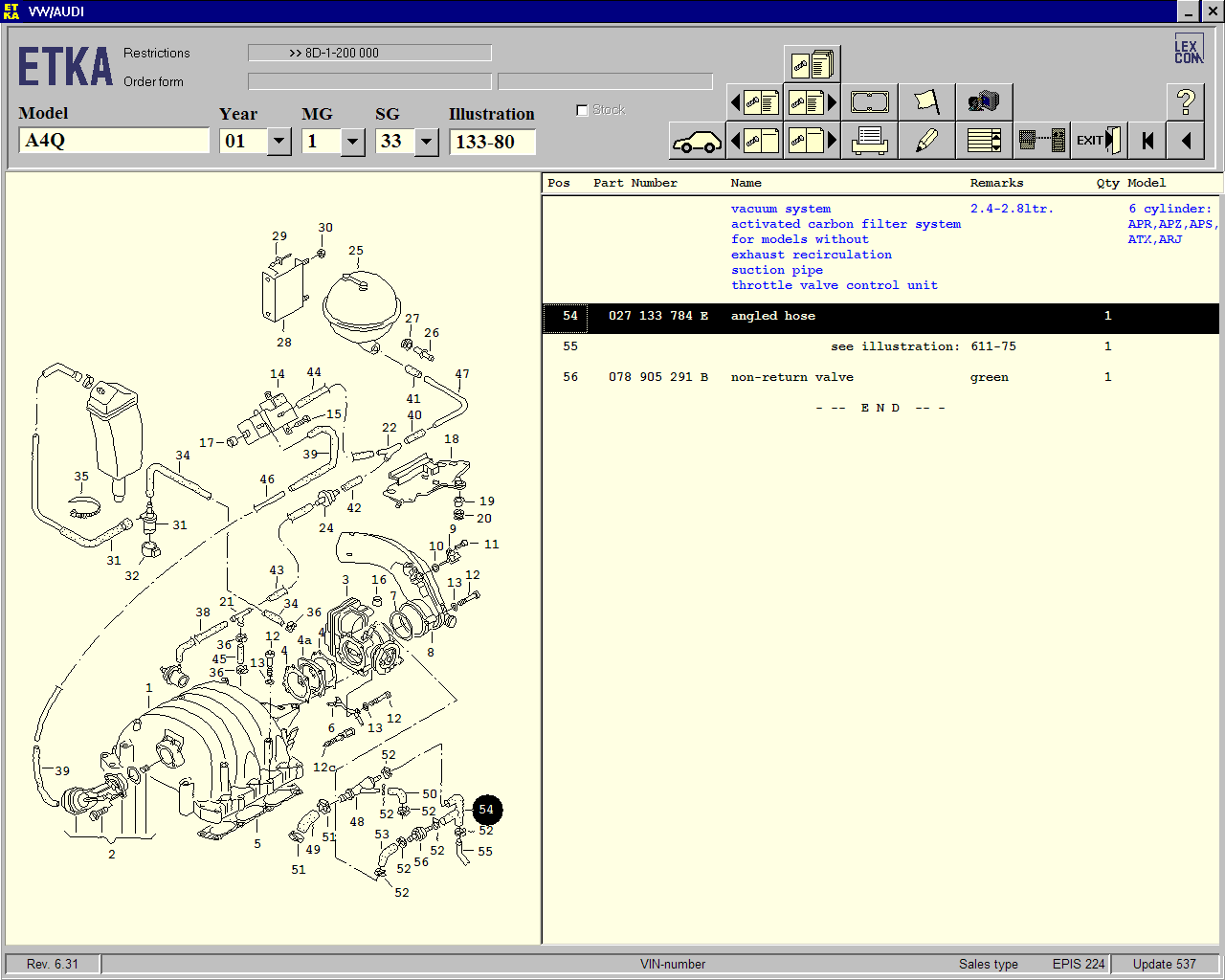Click the Illustration field 133-80
Screen dimensions: 1225x980
(x=492, y=142)
